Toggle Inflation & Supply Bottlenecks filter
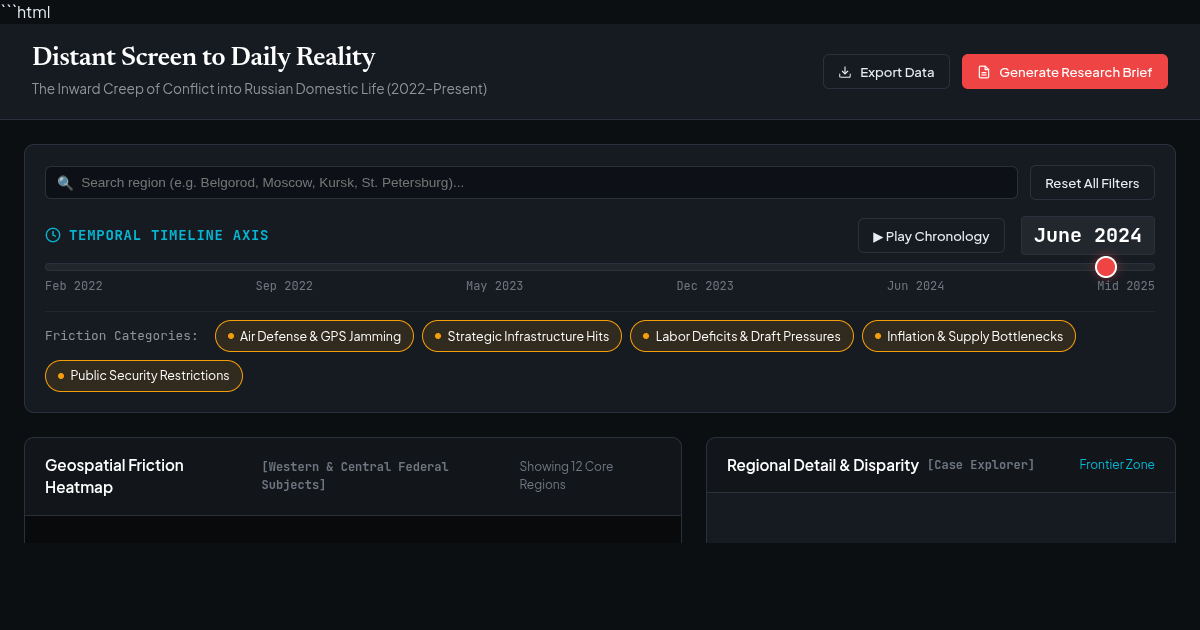The height and width of the screenshot is (630, 1200). pyautogui.click(x=969, y=336)
